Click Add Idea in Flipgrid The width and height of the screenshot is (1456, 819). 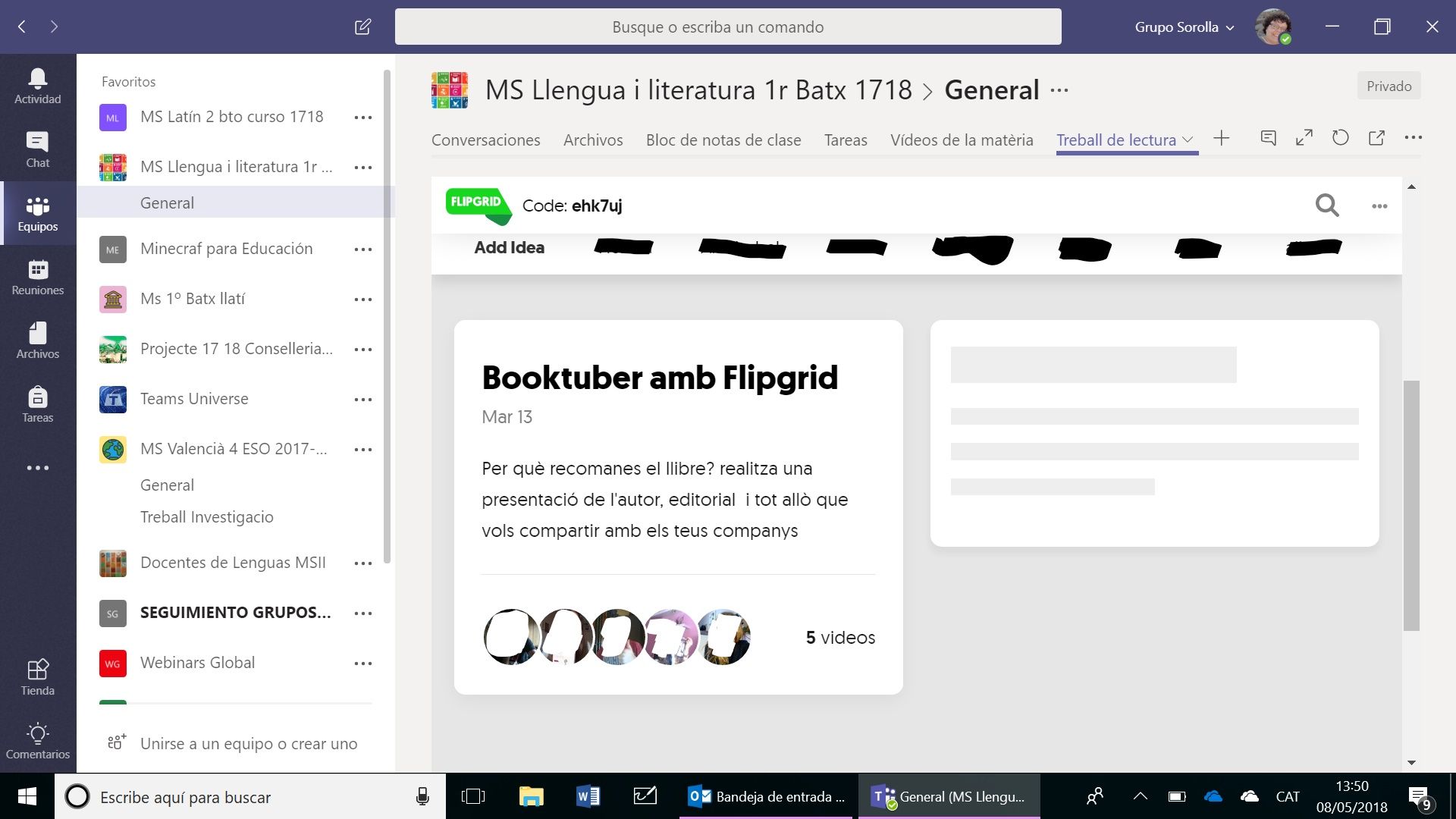[509, 247]
